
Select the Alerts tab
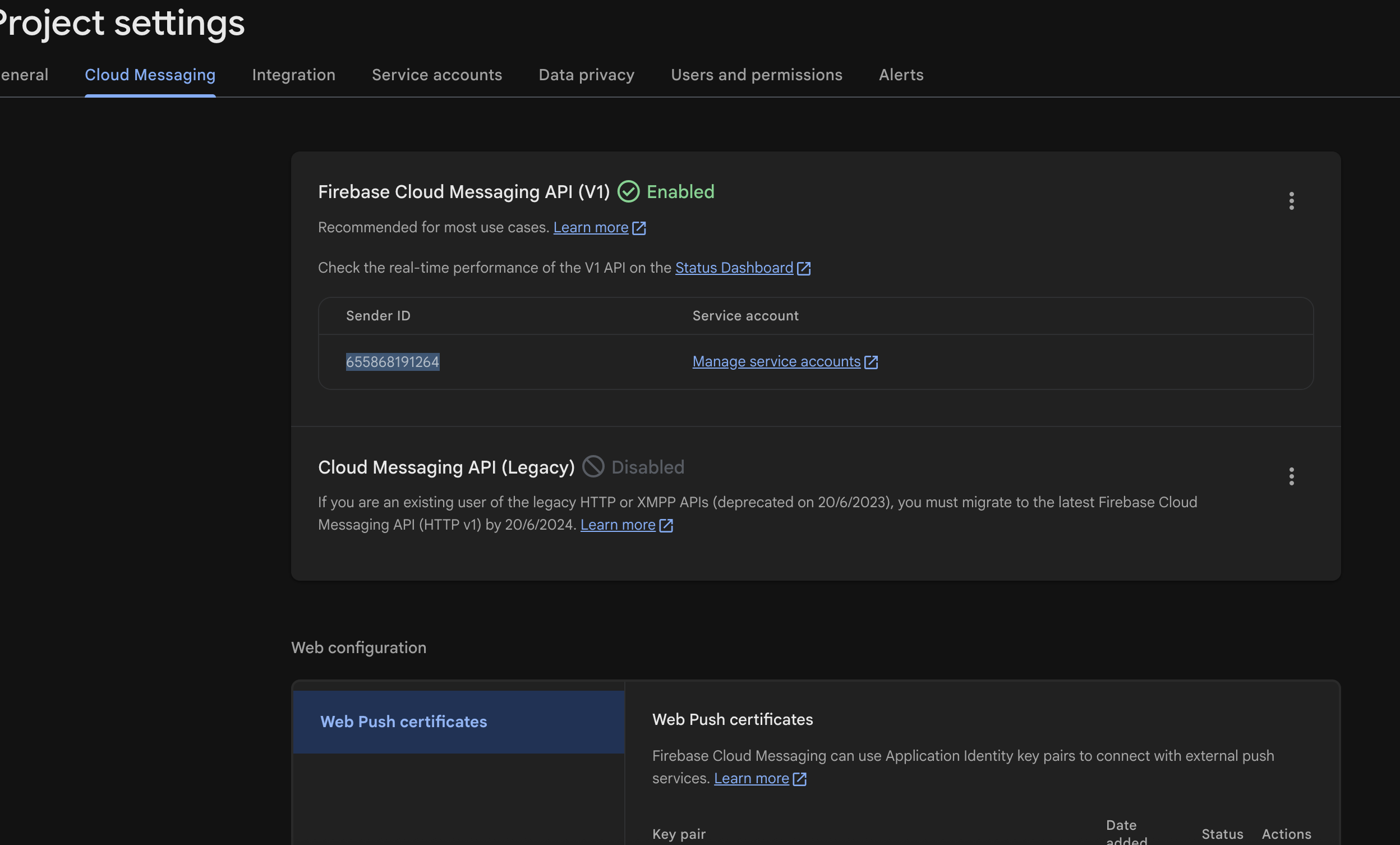click(901, 75)
